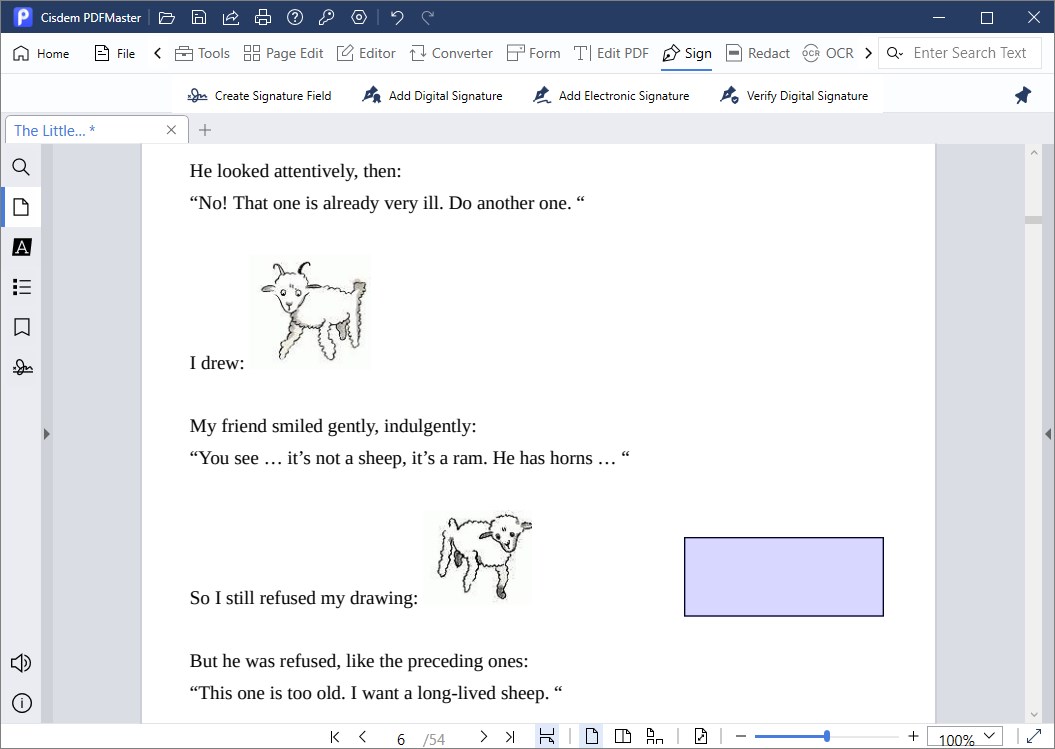Image resolution: width=1055 pixels, height=749 pixels.
Task: Zoom in with the plus button
Action: pos(913,736)
